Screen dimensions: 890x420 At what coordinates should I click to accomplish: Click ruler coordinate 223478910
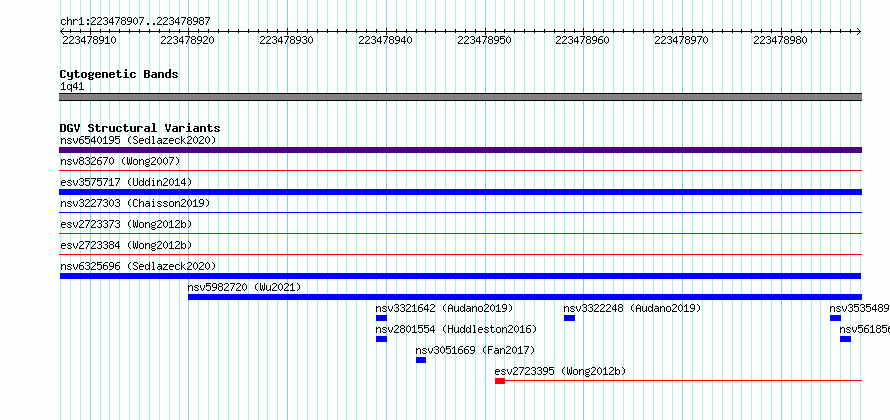[x=89, y=40]
